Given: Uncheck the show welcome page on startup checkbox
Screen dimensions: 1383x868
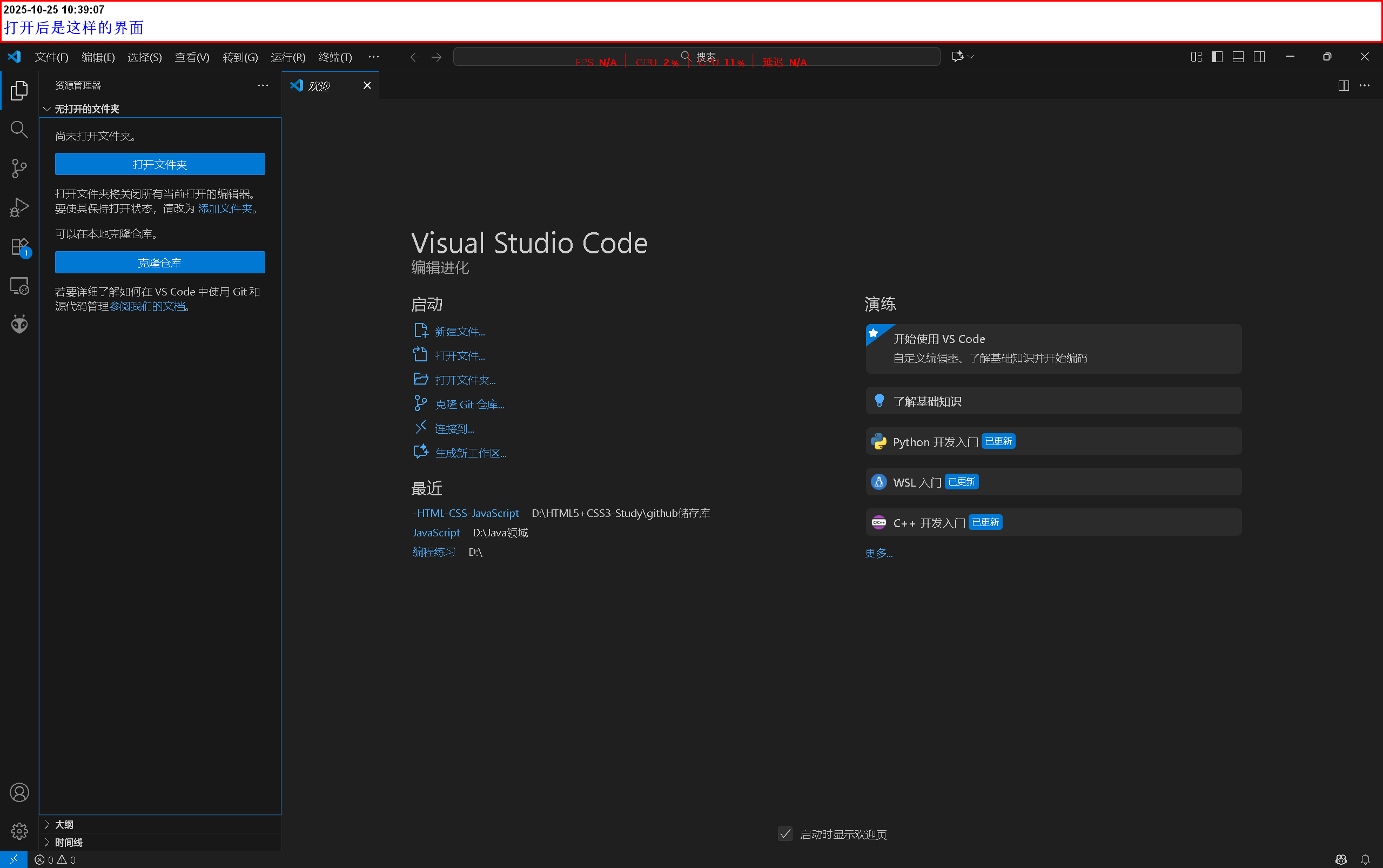Looking at the screenshot, I should (785, 833).
